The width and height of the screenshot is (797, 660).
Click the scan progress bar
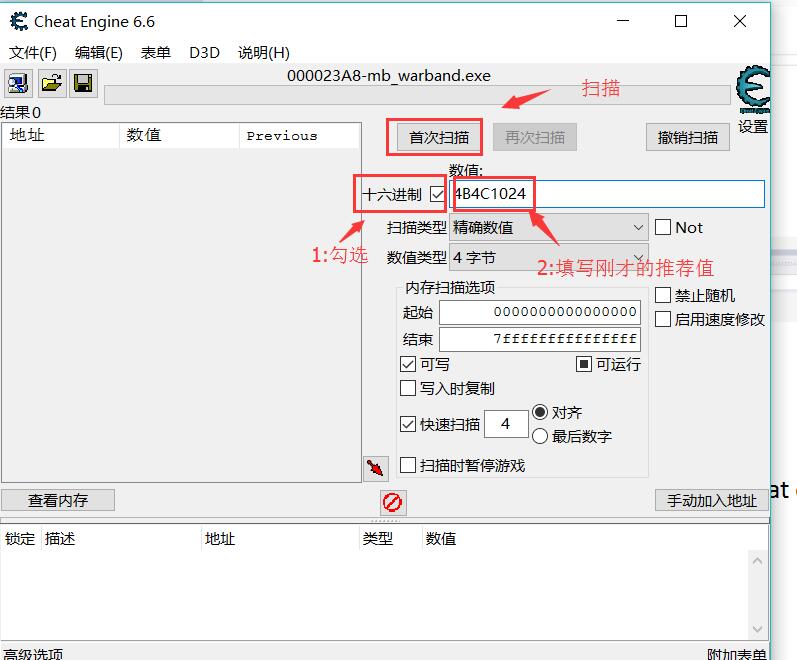[x=417, y=95]
